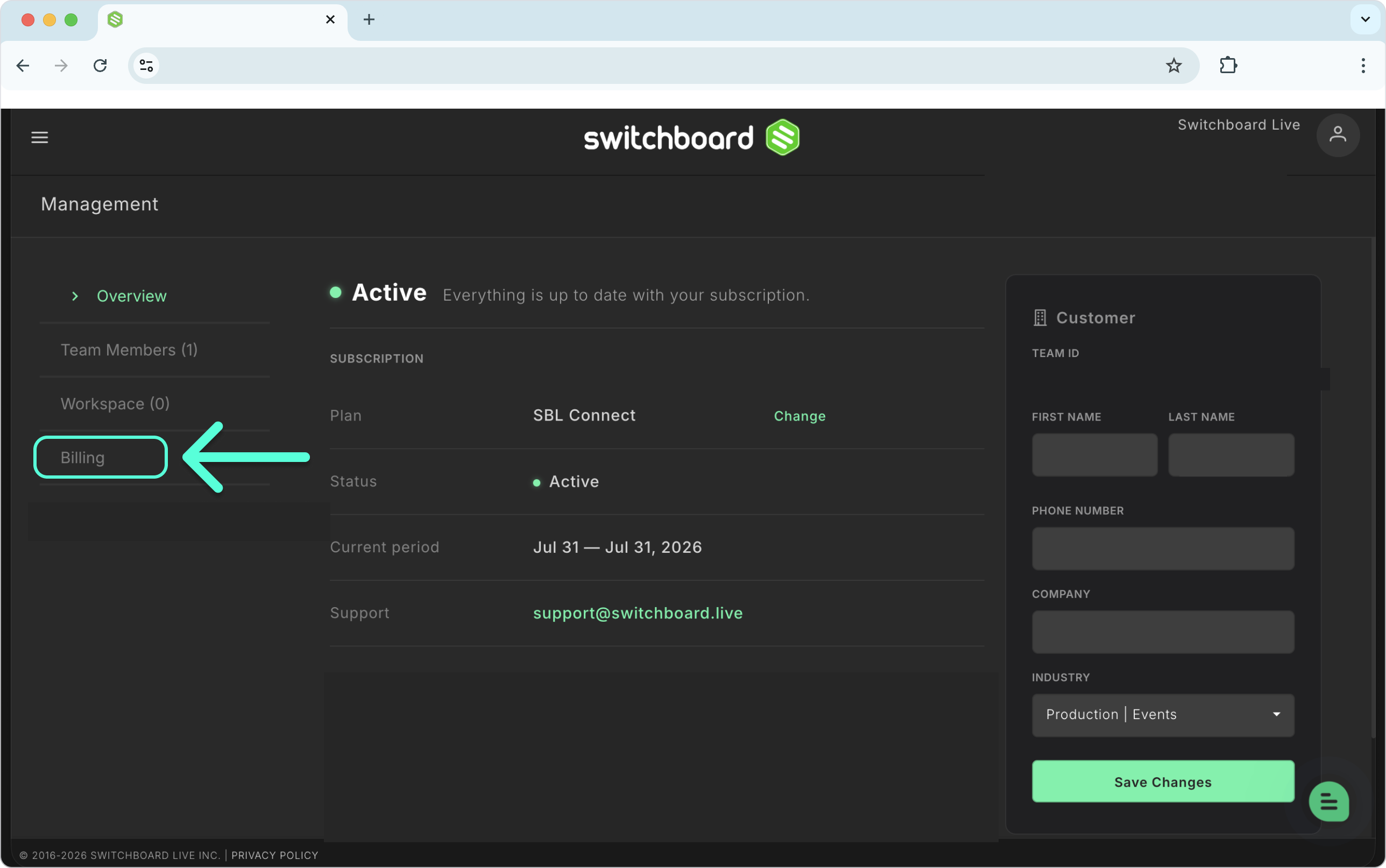Click the SUBSCRIPTION section label

pos(377,359)
